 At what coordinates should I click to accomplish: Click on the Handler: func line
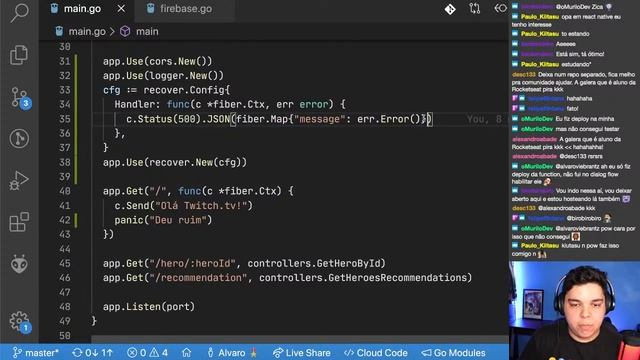click(230, 104)
